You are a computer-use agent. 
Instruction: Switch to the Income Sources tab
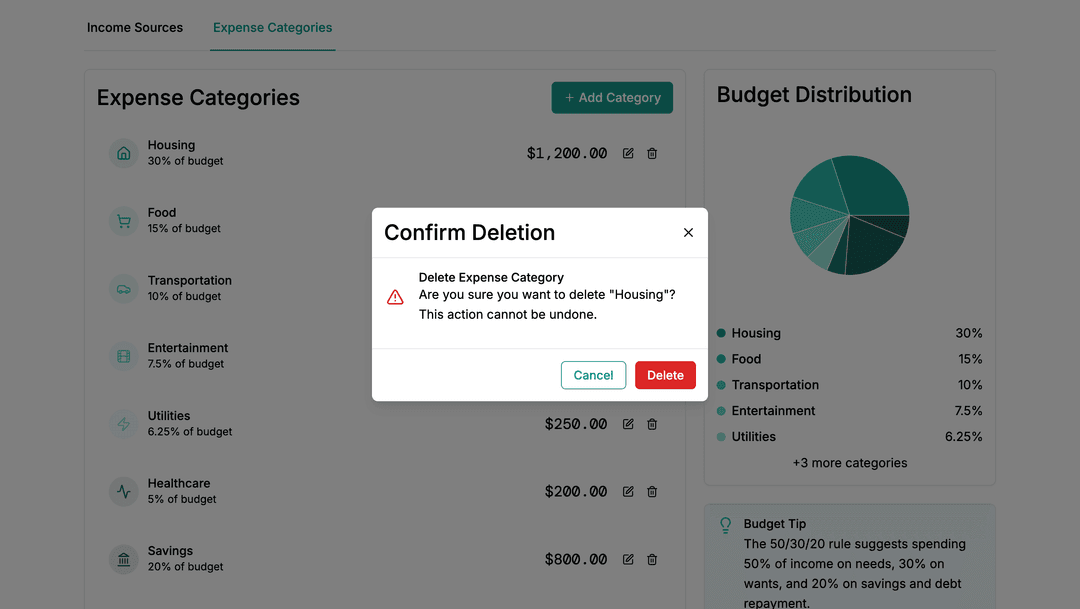point(135,28)
